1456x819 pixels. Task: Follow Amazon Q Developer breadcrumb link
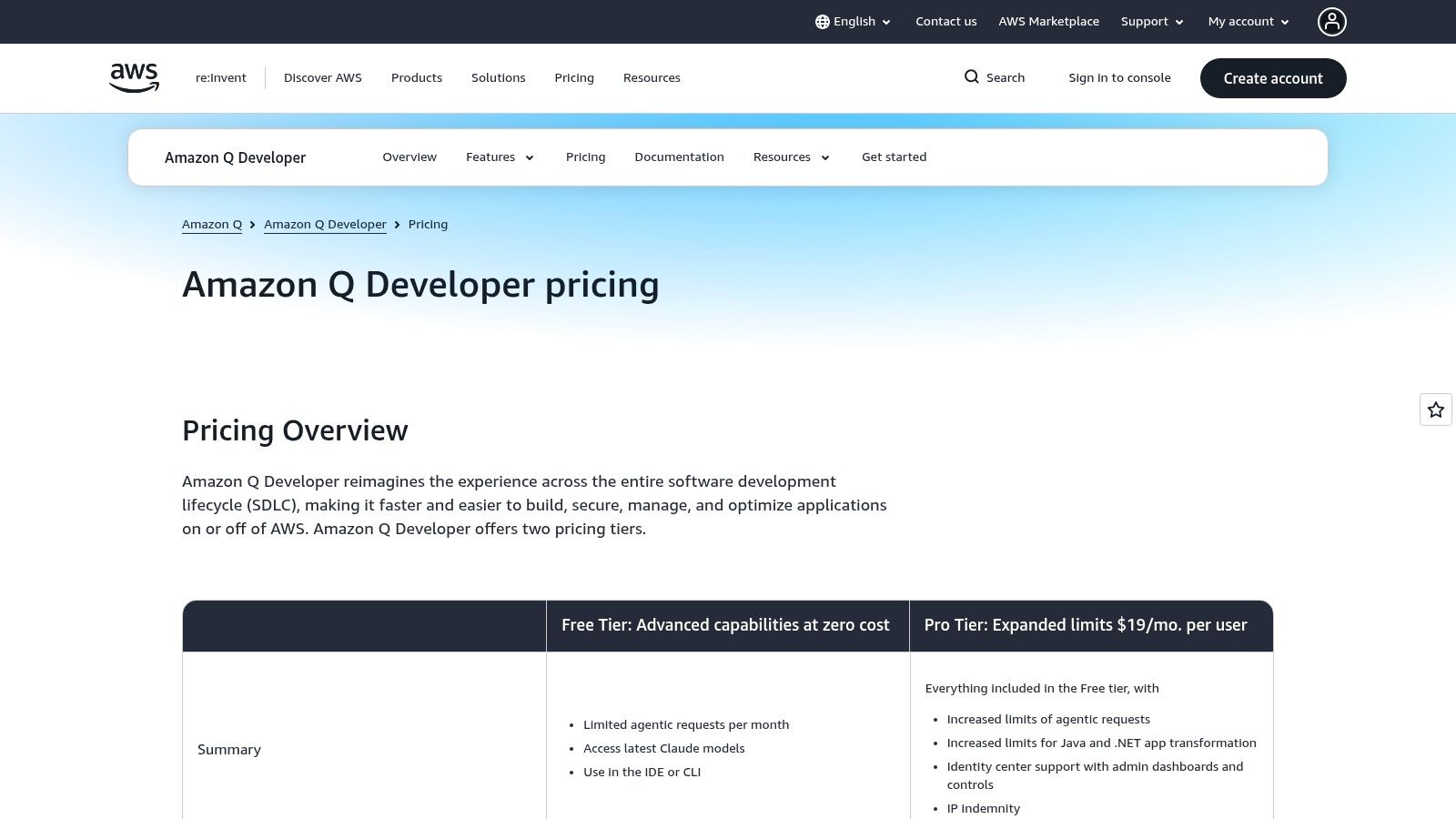pyautogui.click(x=325, y=225)
